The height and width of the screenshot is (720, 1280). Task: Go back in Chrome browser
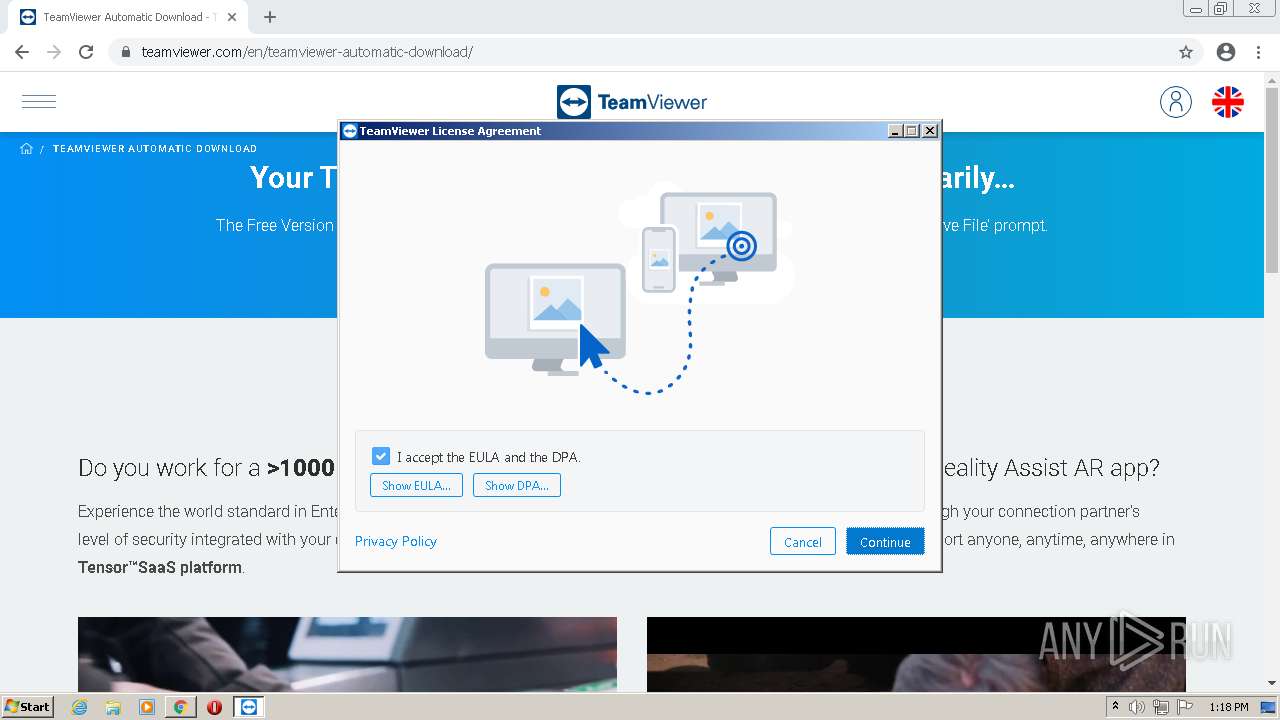coord(22,52)
